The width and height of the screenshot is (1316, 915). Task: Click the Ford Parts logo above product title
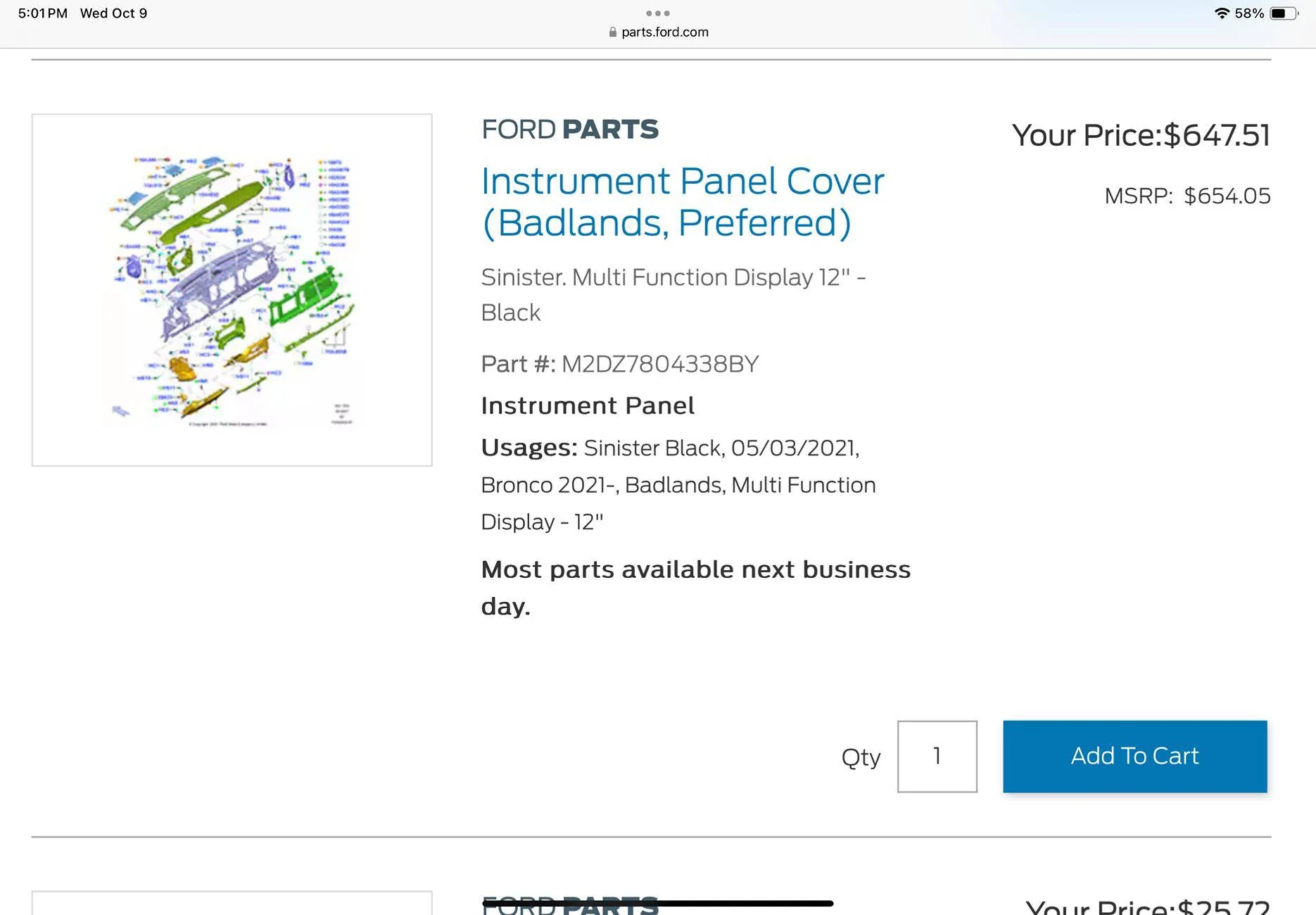pos(570,130)
